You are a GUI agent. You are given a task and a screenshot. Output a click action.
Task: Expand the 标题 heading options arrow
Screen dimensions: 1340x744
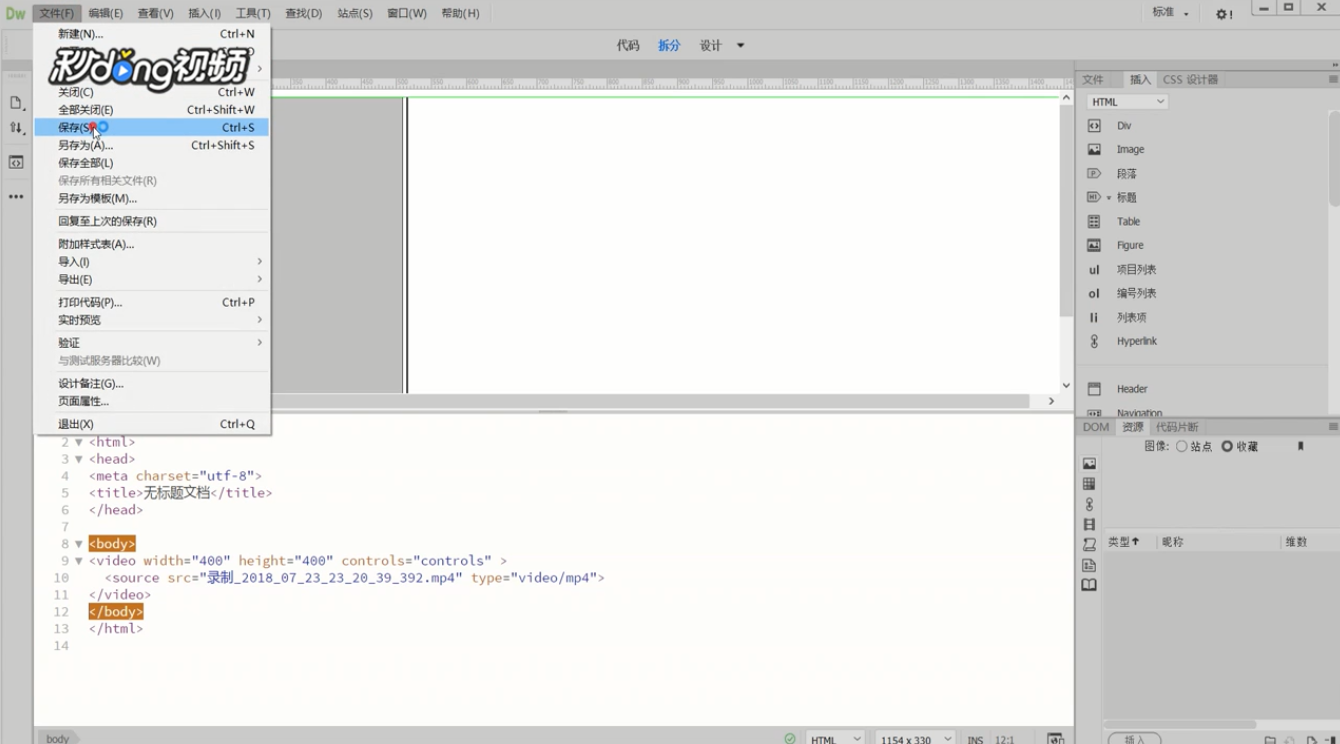click(x=1108, y=198)
